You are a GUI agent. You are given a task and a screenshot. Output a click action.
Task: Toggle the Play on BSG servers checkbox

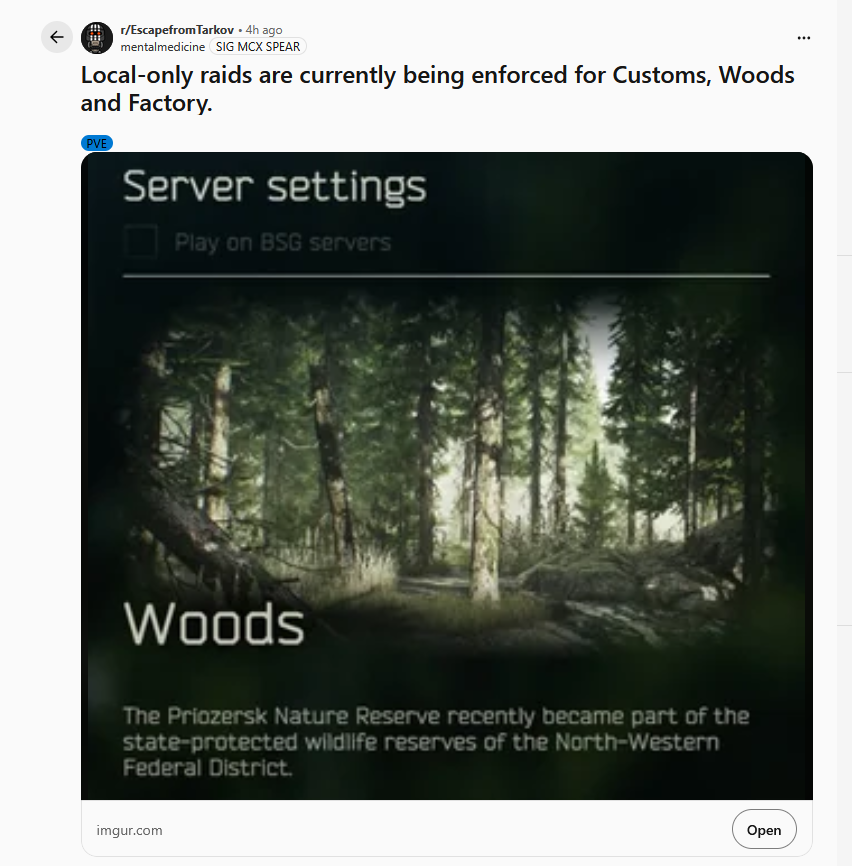tap(140, 241)
